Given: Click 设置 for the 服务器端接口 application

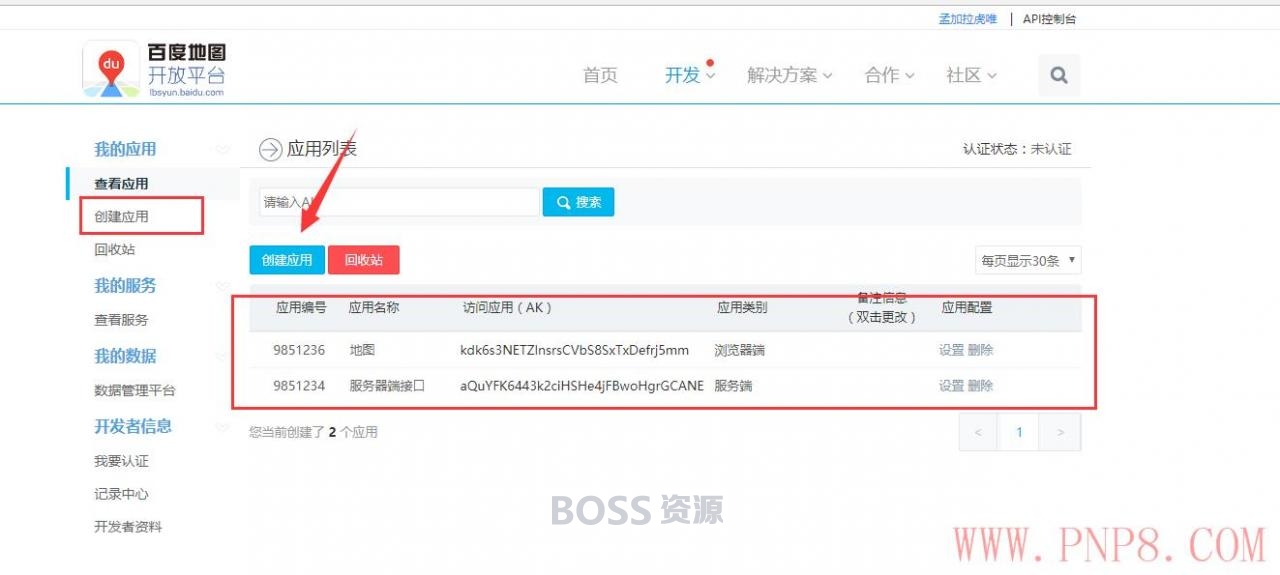Looking at the screenshot, I should point(951,385).
